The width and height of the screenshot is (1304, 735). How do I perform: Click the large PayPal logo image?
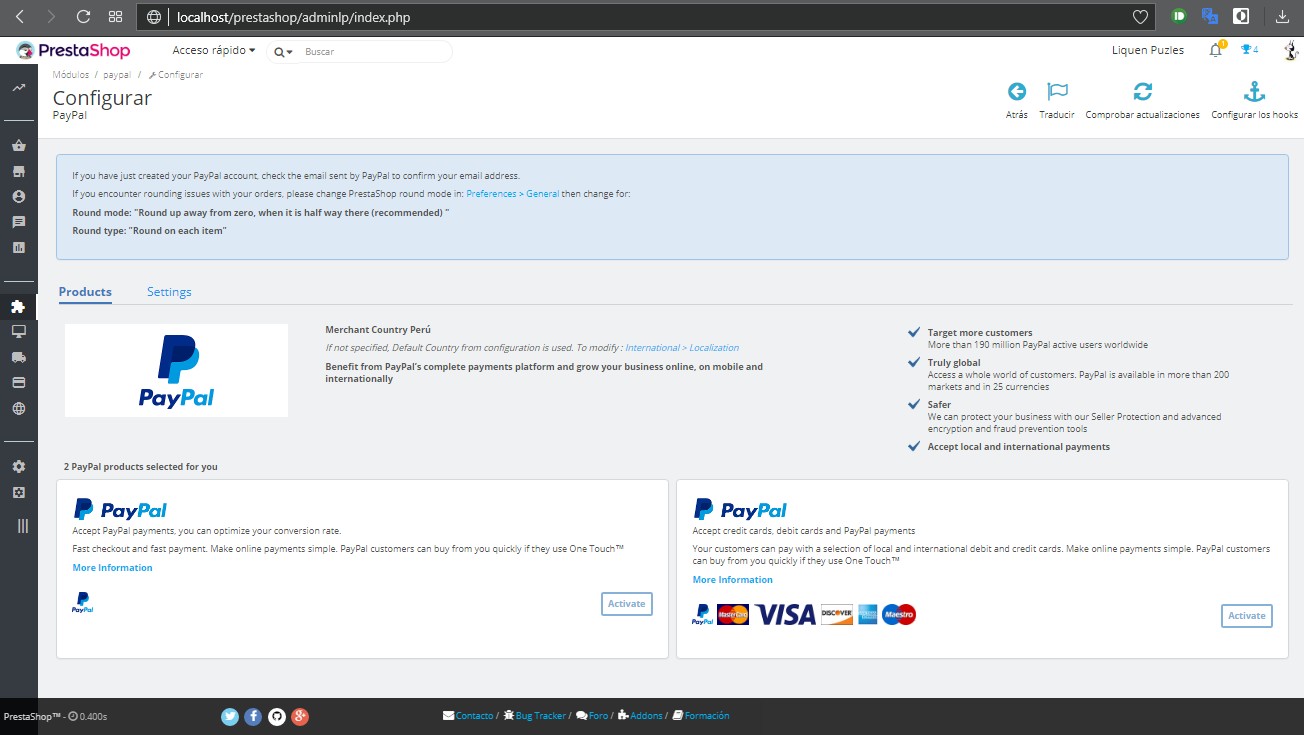[176, 370]
